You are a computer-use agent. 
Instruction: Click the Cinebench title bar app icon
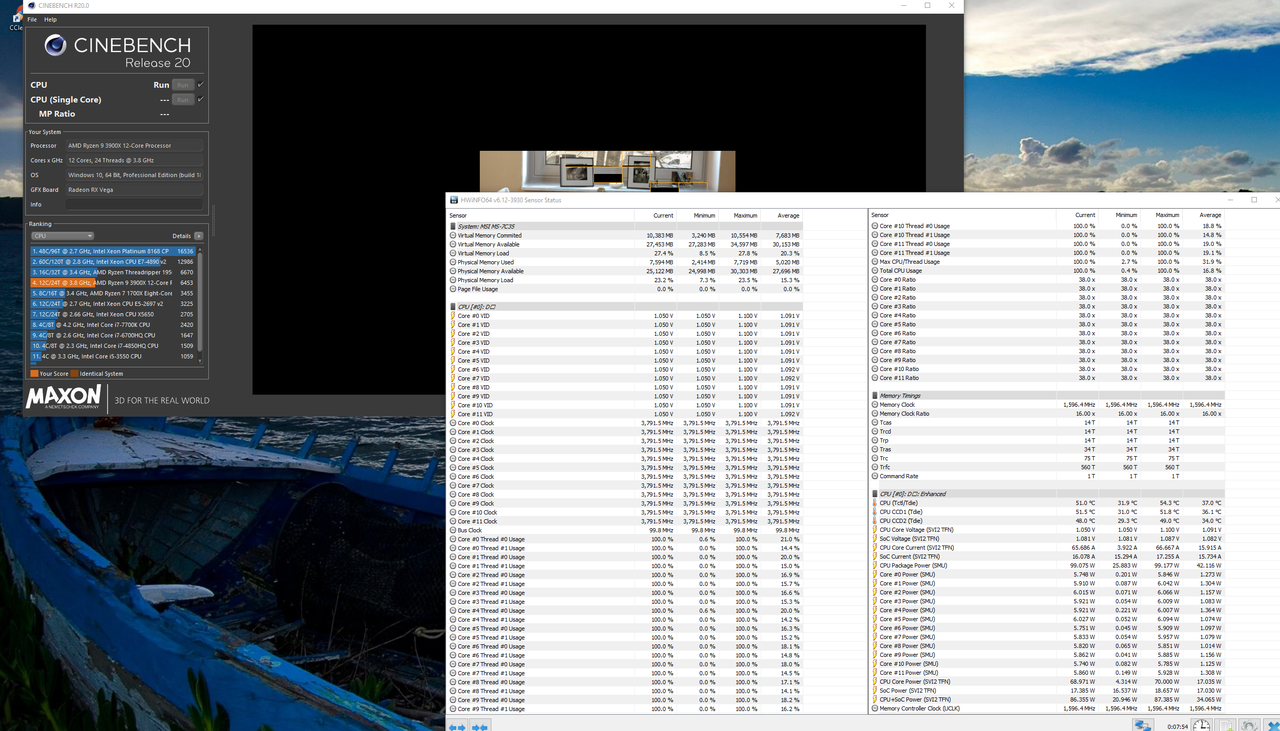click(x=34, y=6)
